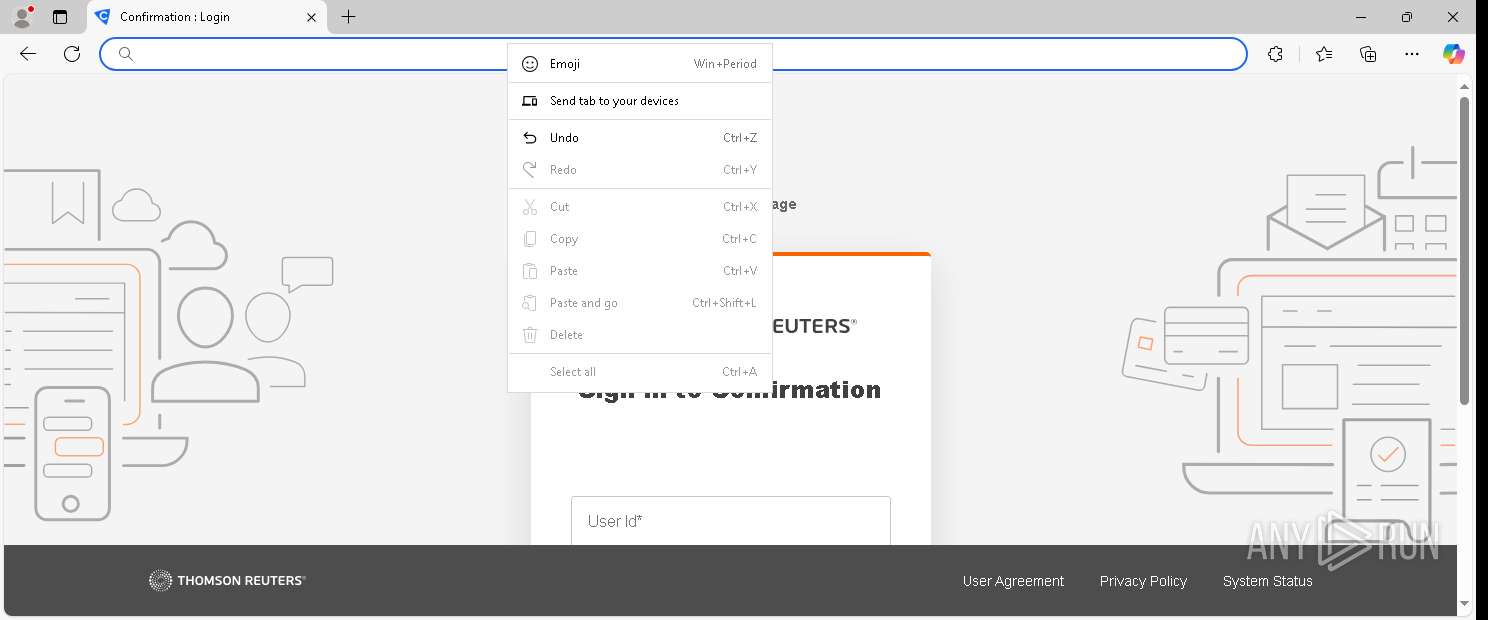Minimize the browser window
The width and height of the screenshot is (1488, 620).
click(x=1361, y=17)
